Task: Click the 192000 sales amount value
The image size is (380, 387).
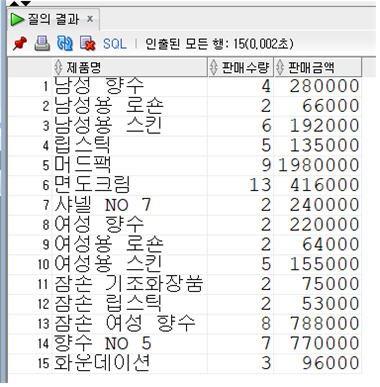Action: pyautogui.click(x=324, y=126)
